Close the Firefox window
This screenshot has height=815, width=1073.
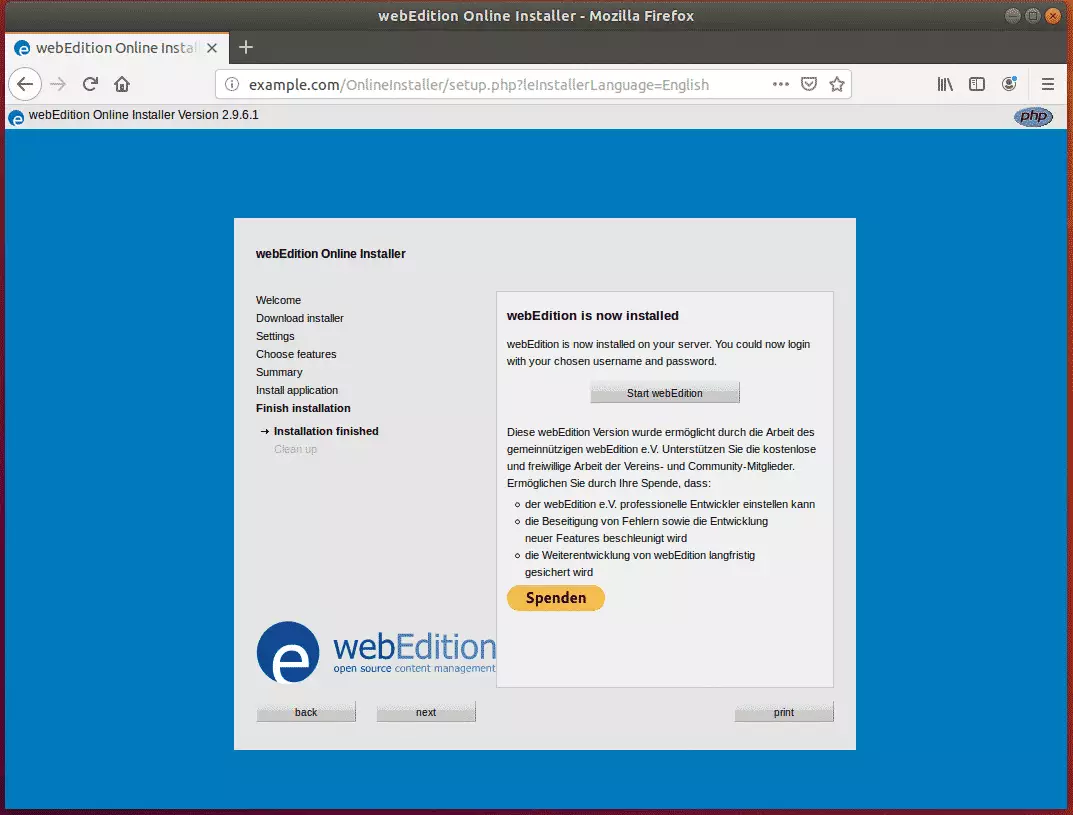(1052, 16)
